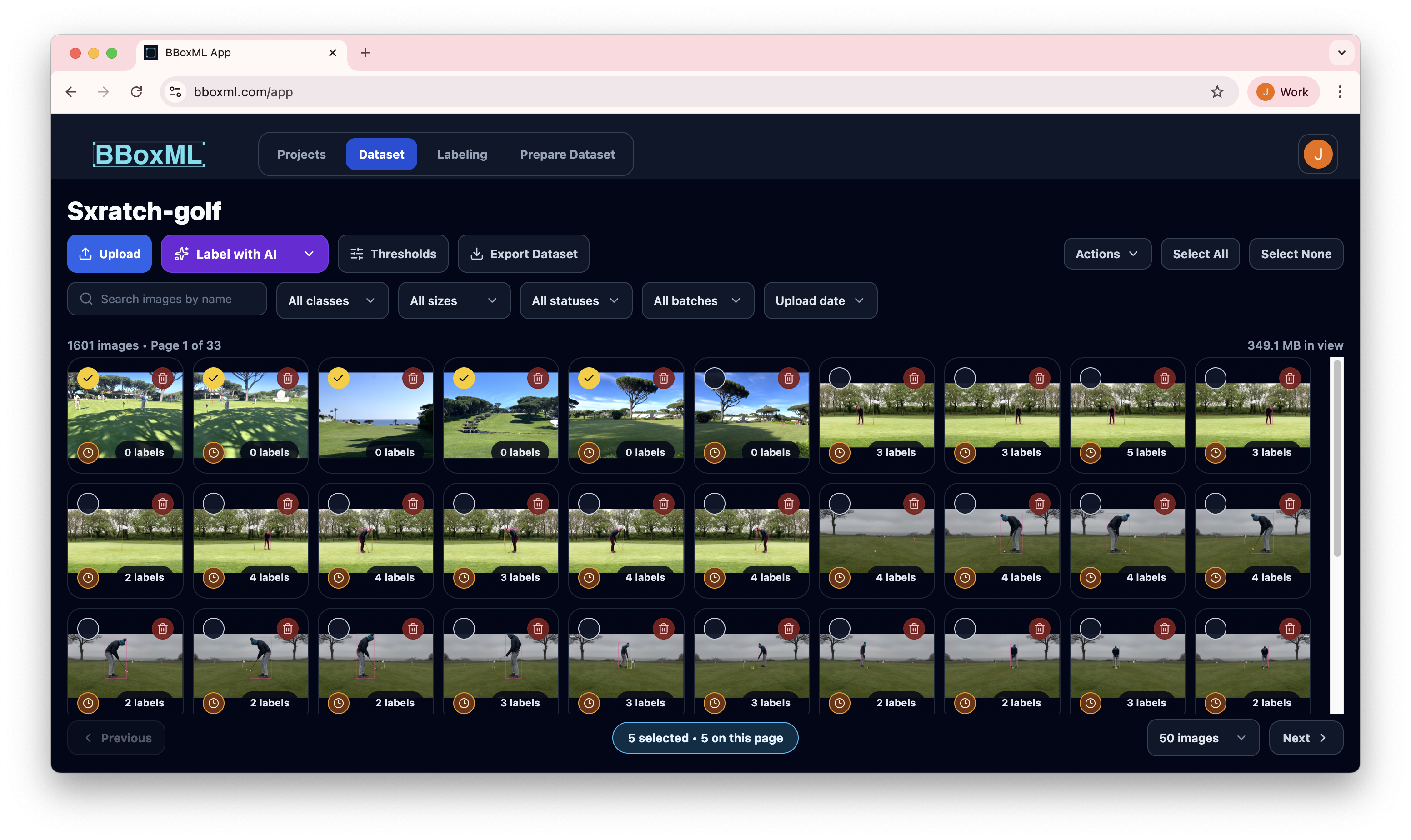The width and height of the screenshot is (1411, 840).
Task: Deselect the first checked image
Action: [88, 378]
